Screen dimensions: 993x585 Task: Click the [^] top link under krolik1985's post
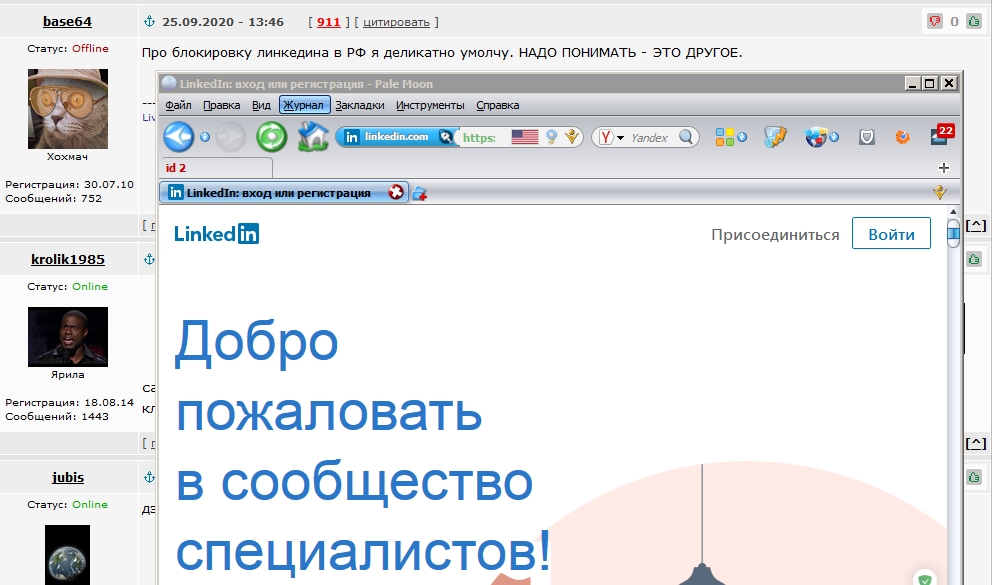click(976, 443)
